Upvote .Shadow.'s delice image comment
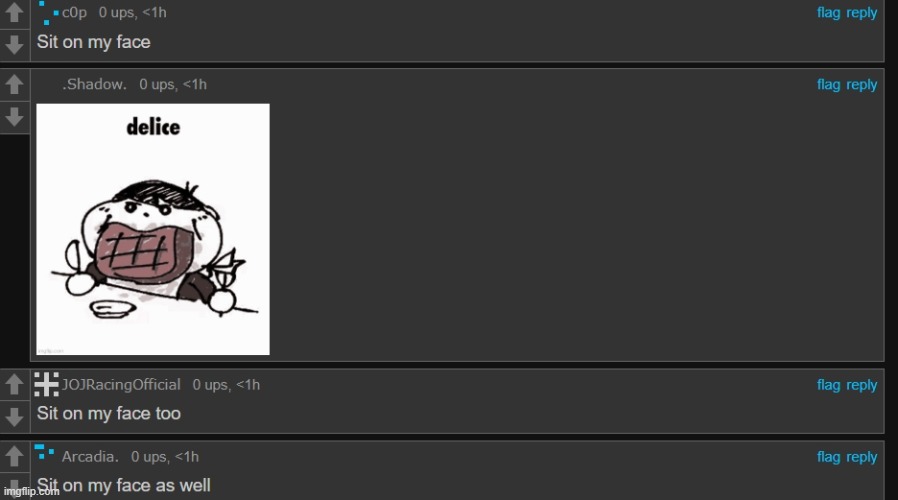The height and width of the screenshot is (500, 898). (14, 85)
